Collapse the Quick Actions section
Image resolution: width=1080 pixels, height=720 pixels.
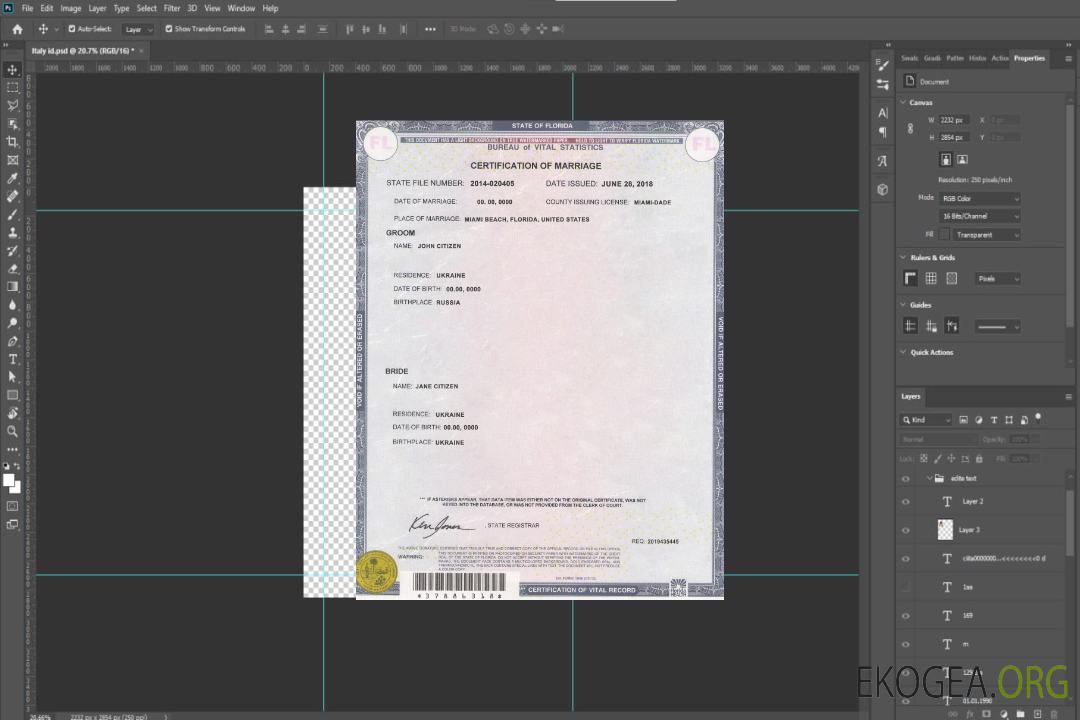(903, 352)
